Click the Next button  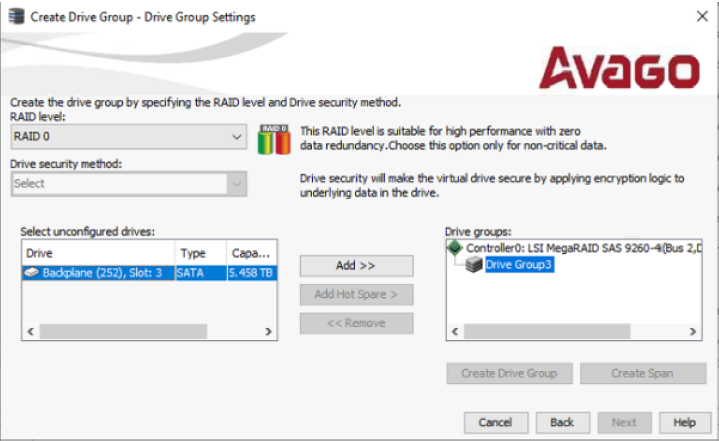coord(625,423)
